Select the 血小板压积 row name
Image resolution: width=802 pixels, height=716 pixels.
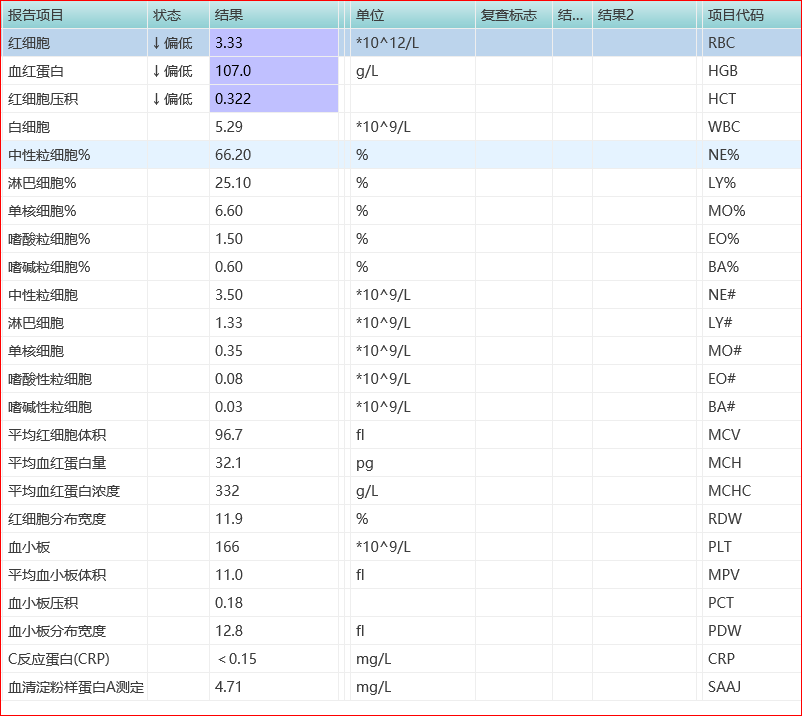pos(43,603)
